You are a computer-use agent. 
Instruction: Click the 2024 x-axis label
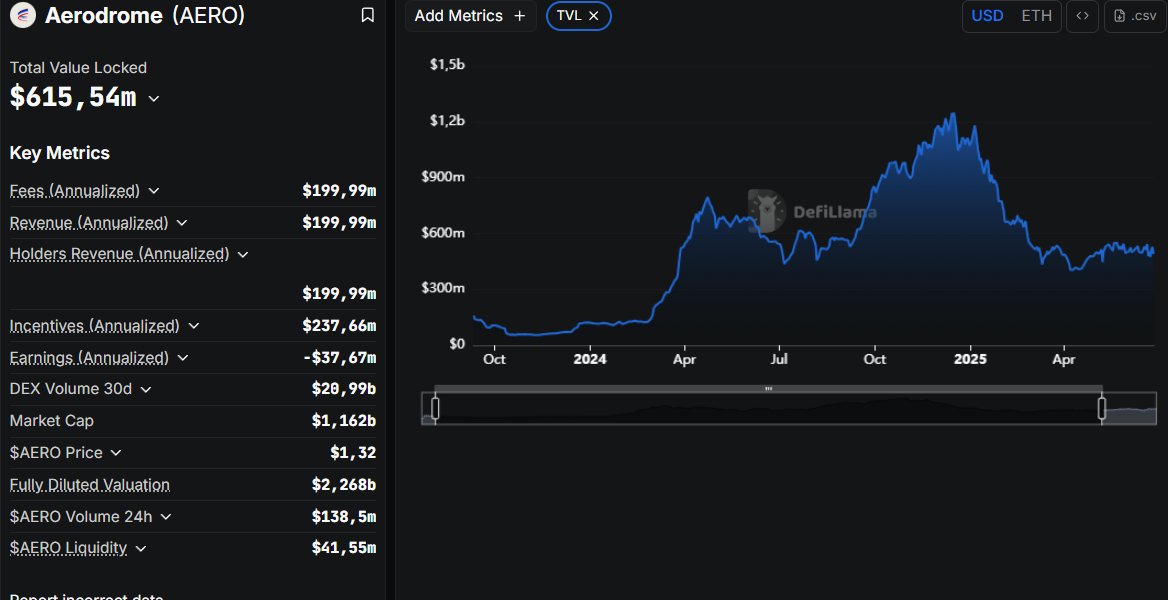(590, 359)
